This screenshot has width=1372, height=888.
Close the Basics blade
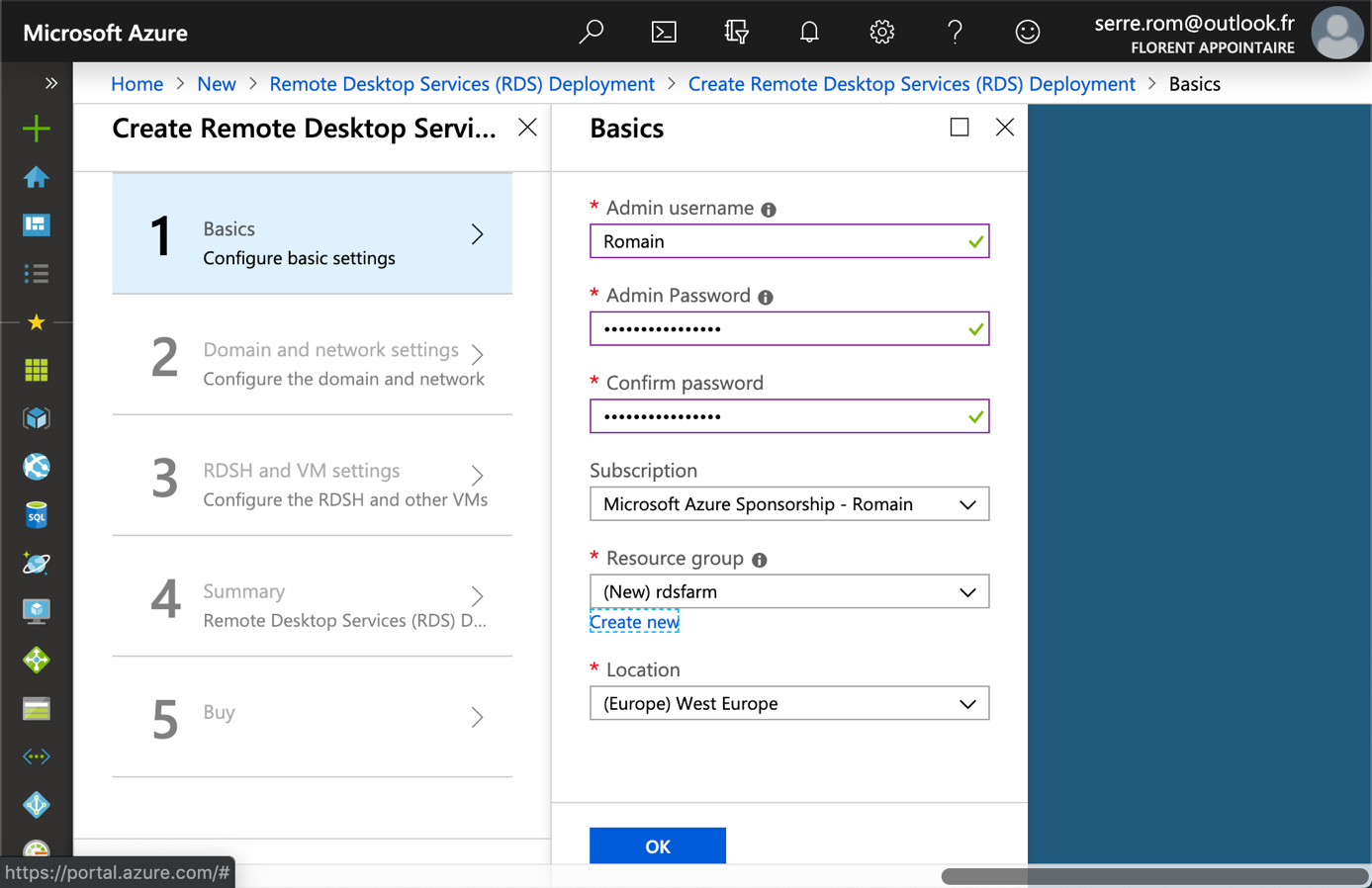[1005, 127]
